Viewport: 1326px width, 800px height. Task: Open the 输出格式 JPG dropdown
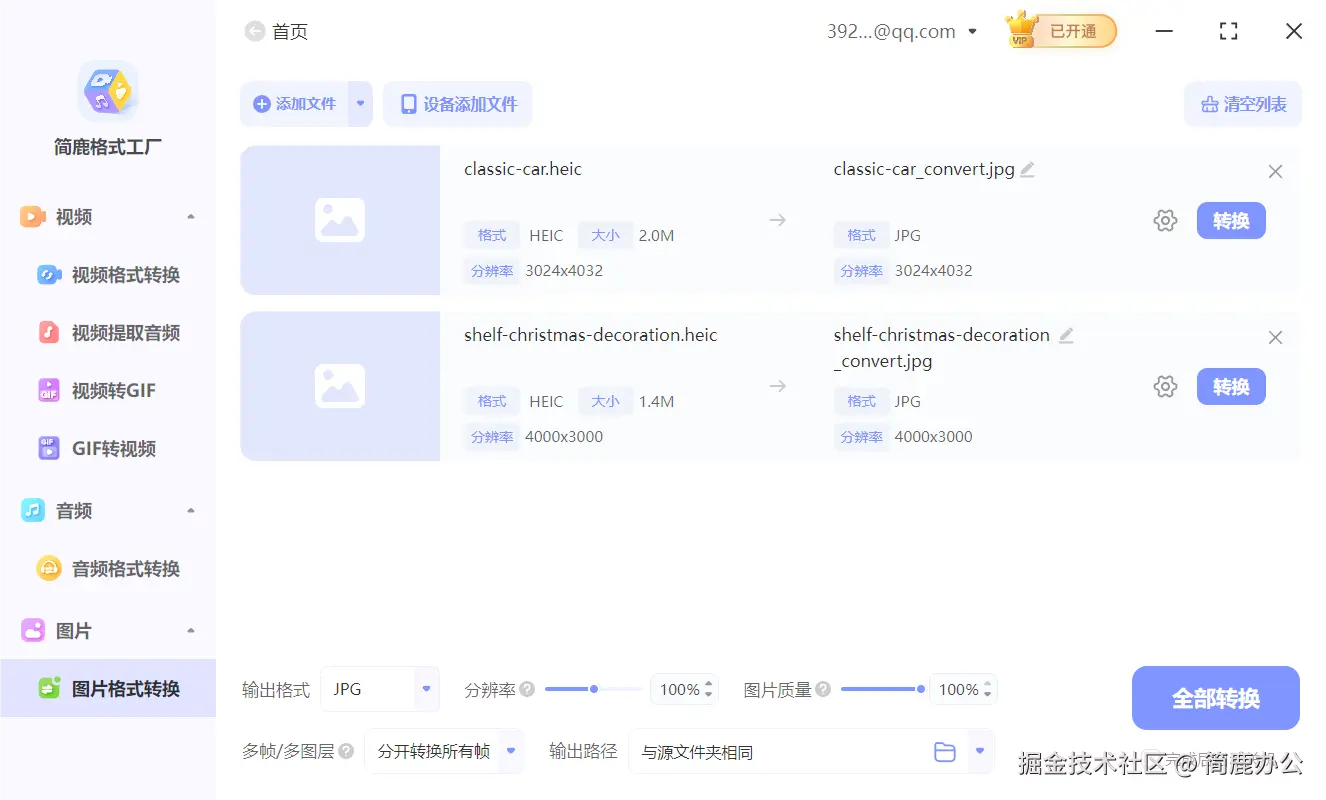point(380,689)
